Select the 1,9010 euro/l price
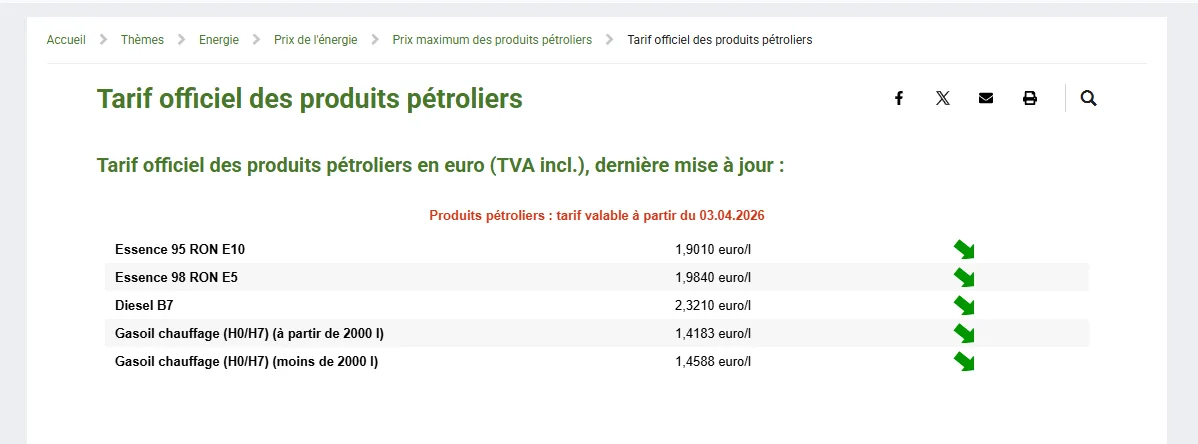This screenshot has width=1198, height=444. click(x=713, y=249)
